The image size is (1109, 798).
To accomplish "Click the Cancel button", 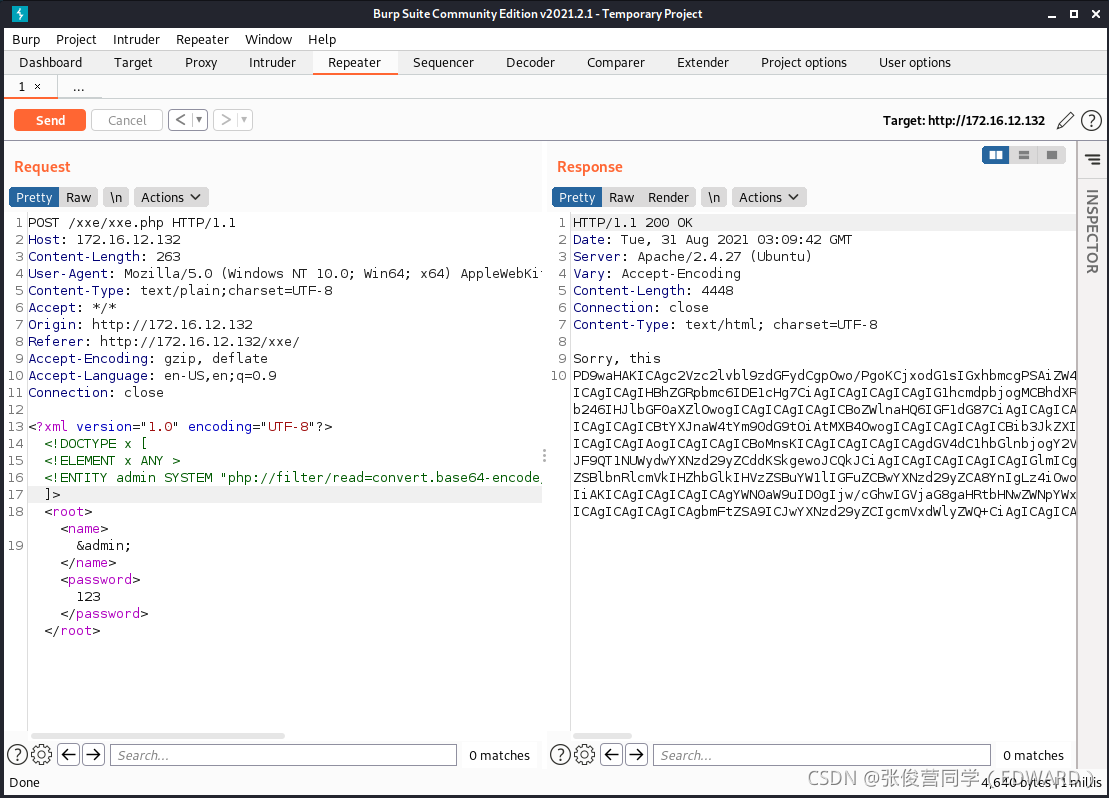I will [x=127, y=120].
